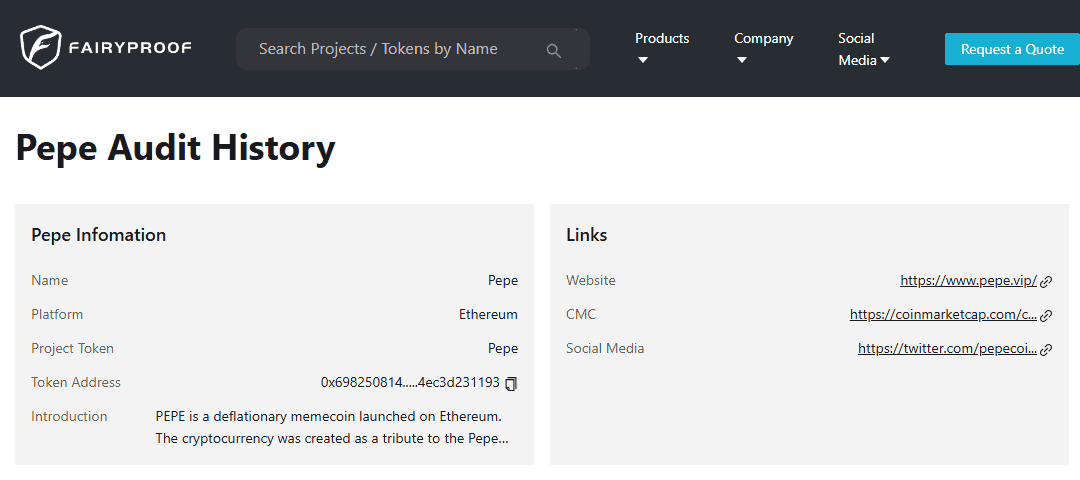Click the Introduction label
This screenshot has height=480, width=1080.
point(69,416)
